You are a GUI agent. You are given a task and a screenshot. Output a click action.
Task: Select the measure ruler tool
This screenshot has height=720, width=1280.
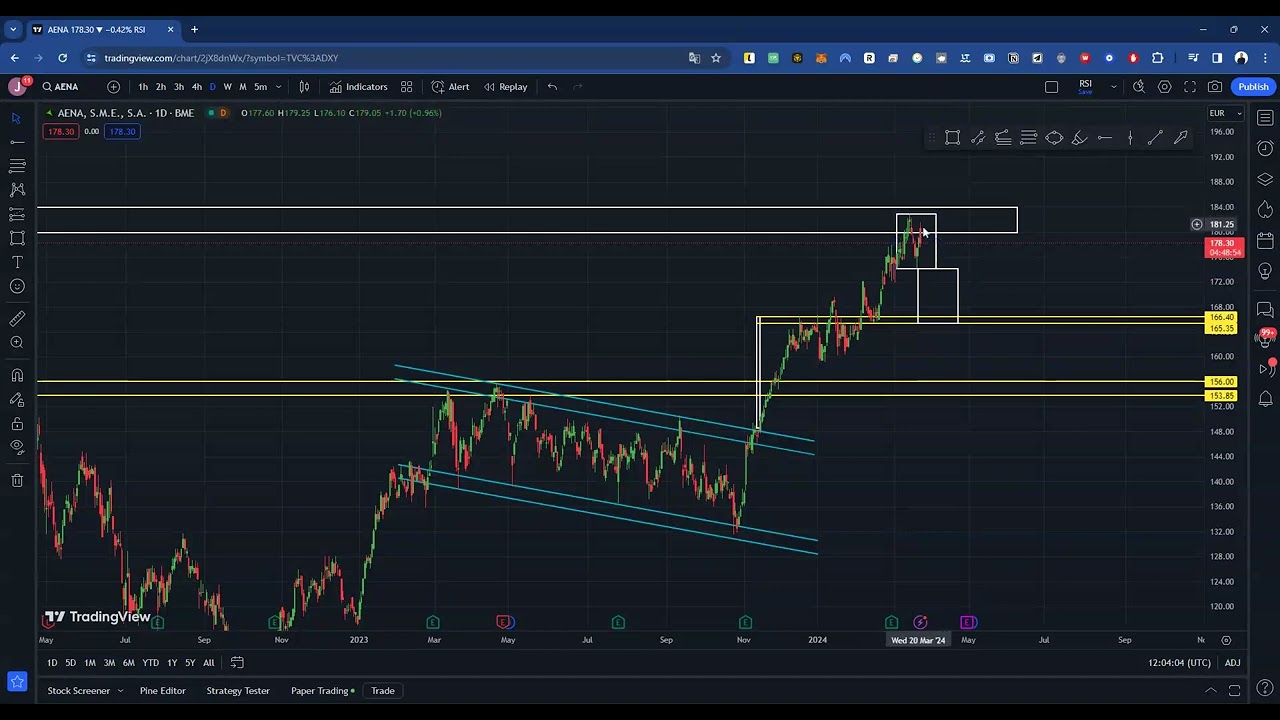[17, 319]
